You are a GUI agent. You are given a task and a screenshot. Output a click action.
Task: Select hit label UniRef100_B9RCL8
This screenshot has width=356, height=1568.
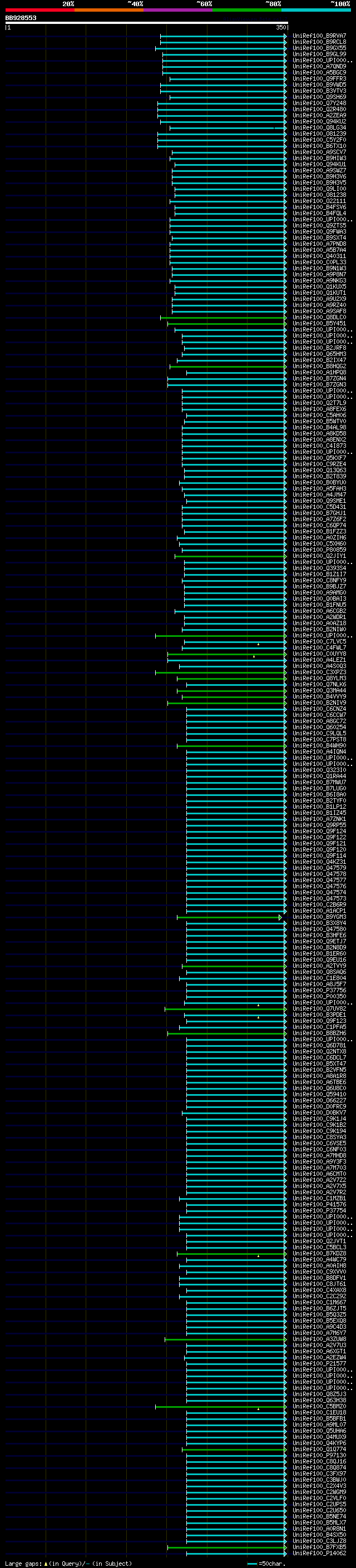click(x=319, y=42)
